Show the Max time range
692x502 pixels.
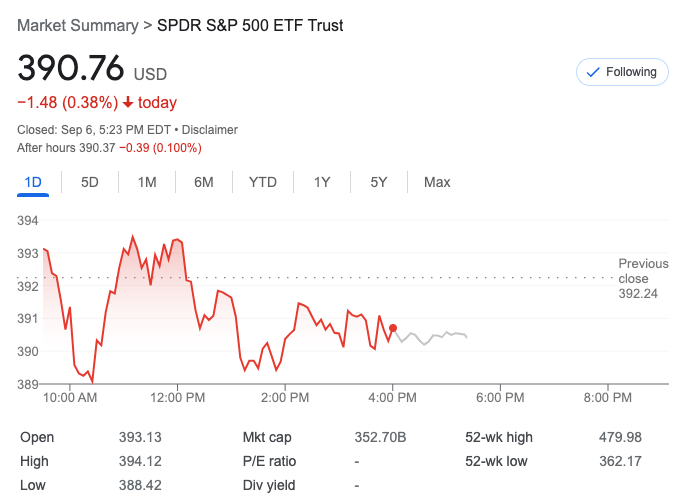coord(437,182)
